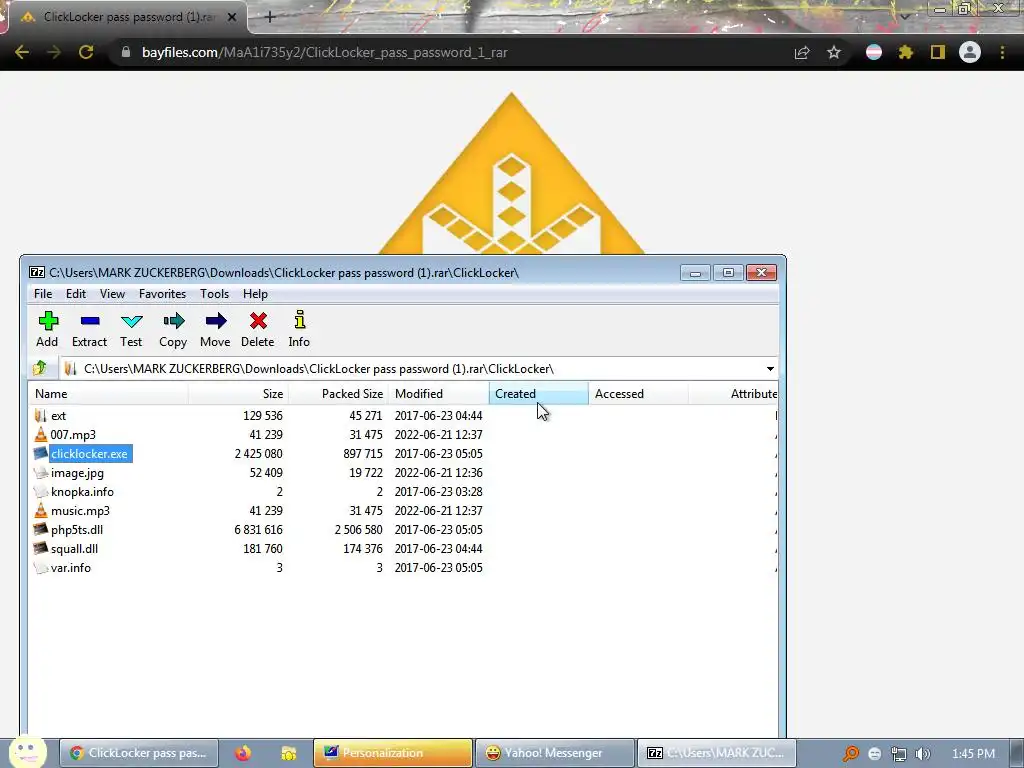1024x768 pixels.
Task: Click the site lock icon in address bar
Action: click(126, 52)
